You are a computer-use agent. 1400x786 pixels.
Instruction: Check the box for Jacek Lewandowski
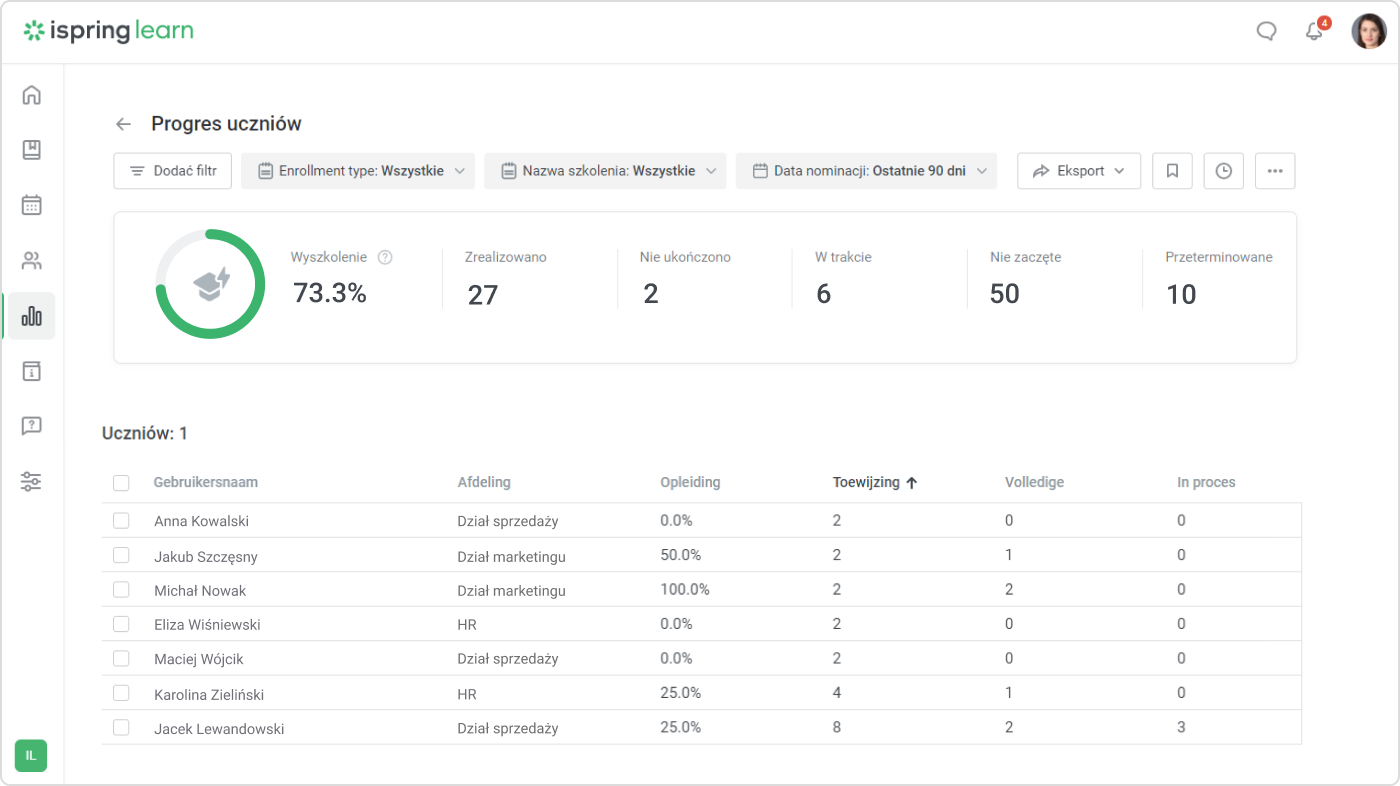point(121,727)
